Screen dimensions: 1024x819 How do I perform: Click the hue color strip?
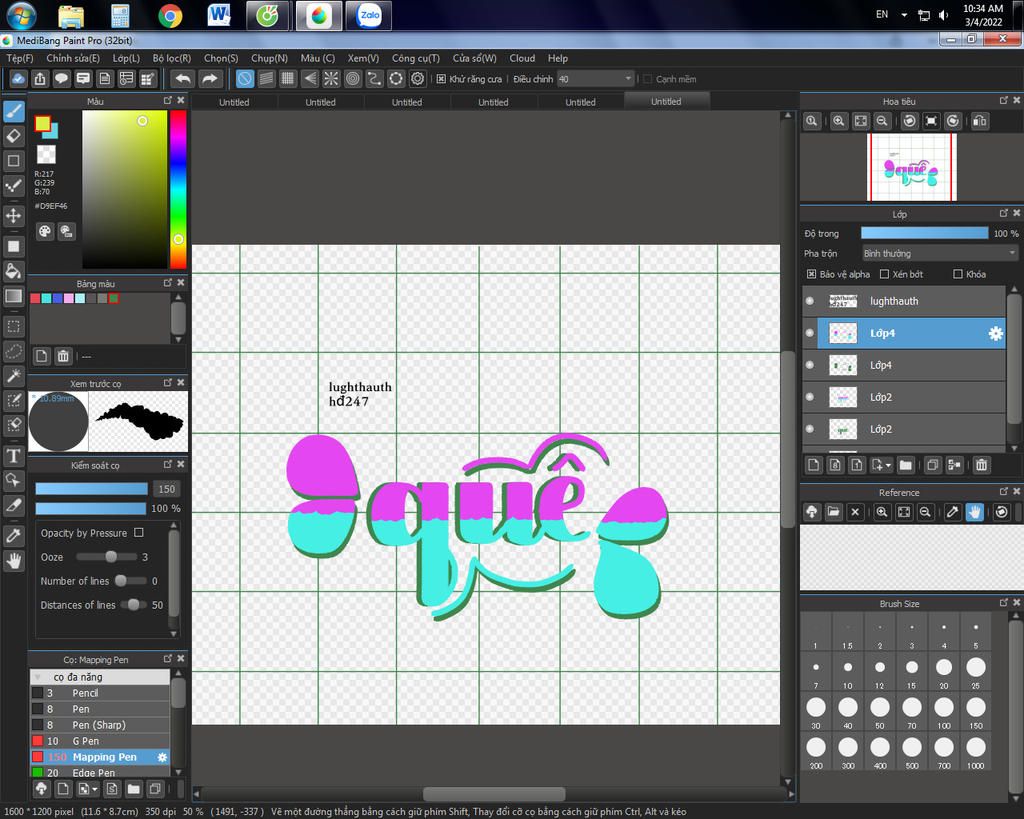click(x=178, y=189)
